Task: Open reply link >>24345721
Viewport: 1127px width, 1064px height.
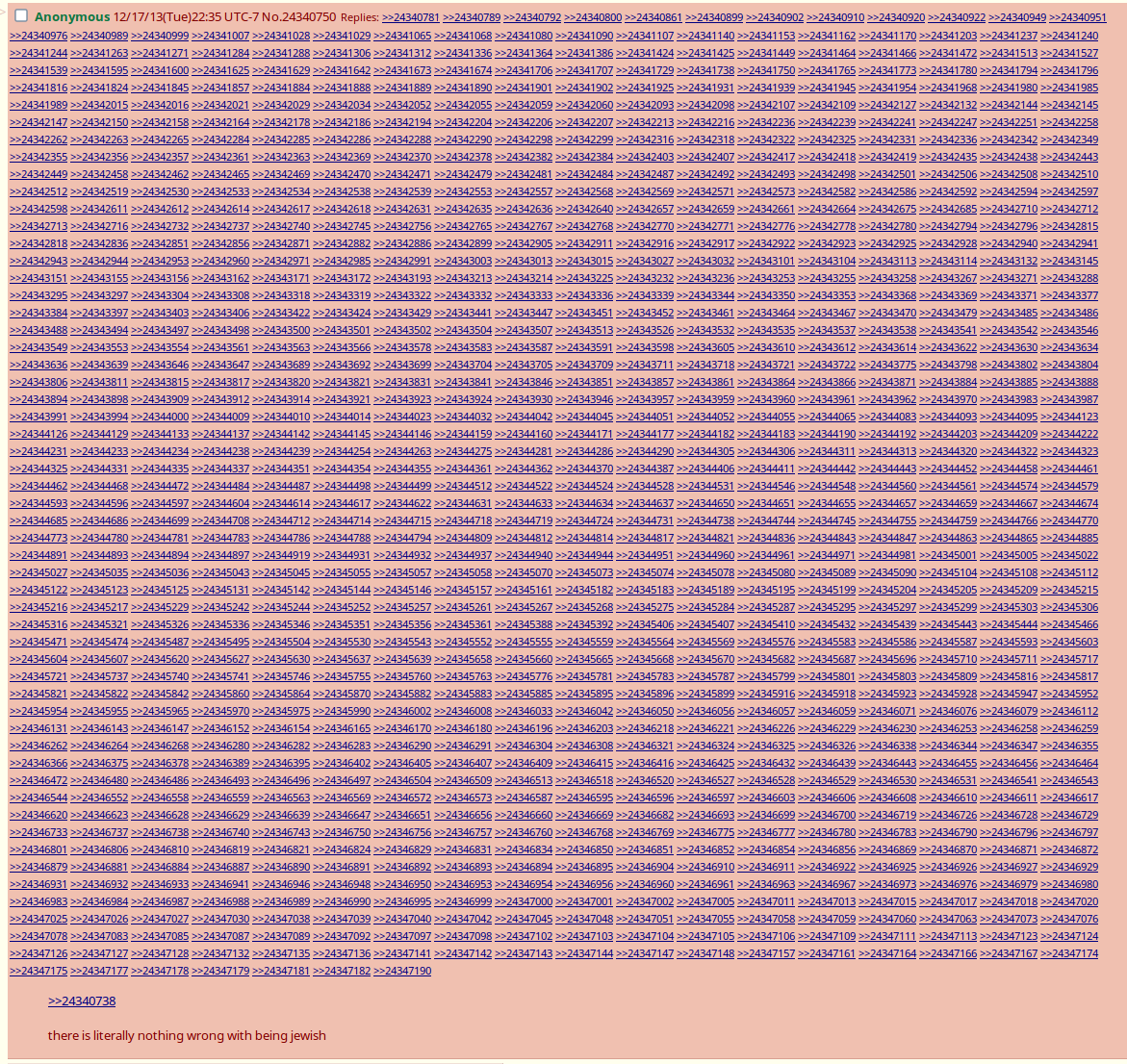Action: click(x=38, y=676)
